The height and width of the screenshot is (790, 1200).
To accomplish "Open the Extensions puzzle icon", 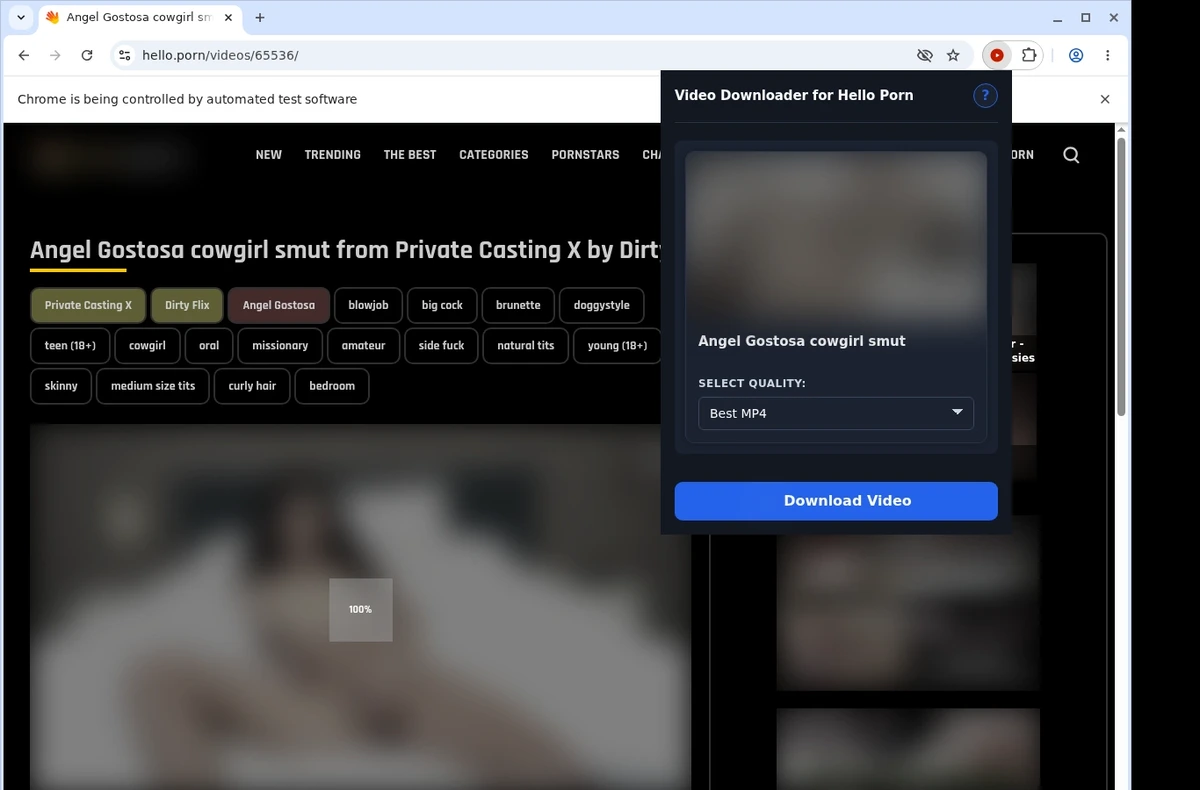I will [1027, 56].
